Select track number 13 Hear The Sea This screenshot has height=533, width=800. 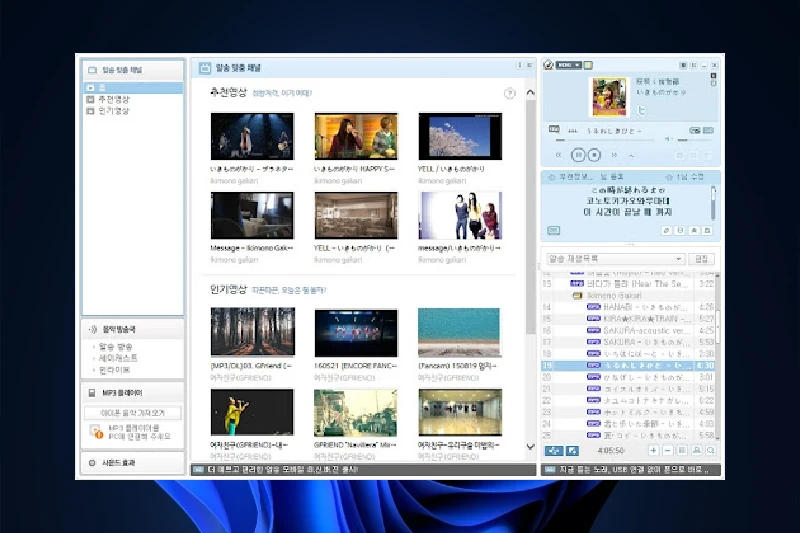628,284
